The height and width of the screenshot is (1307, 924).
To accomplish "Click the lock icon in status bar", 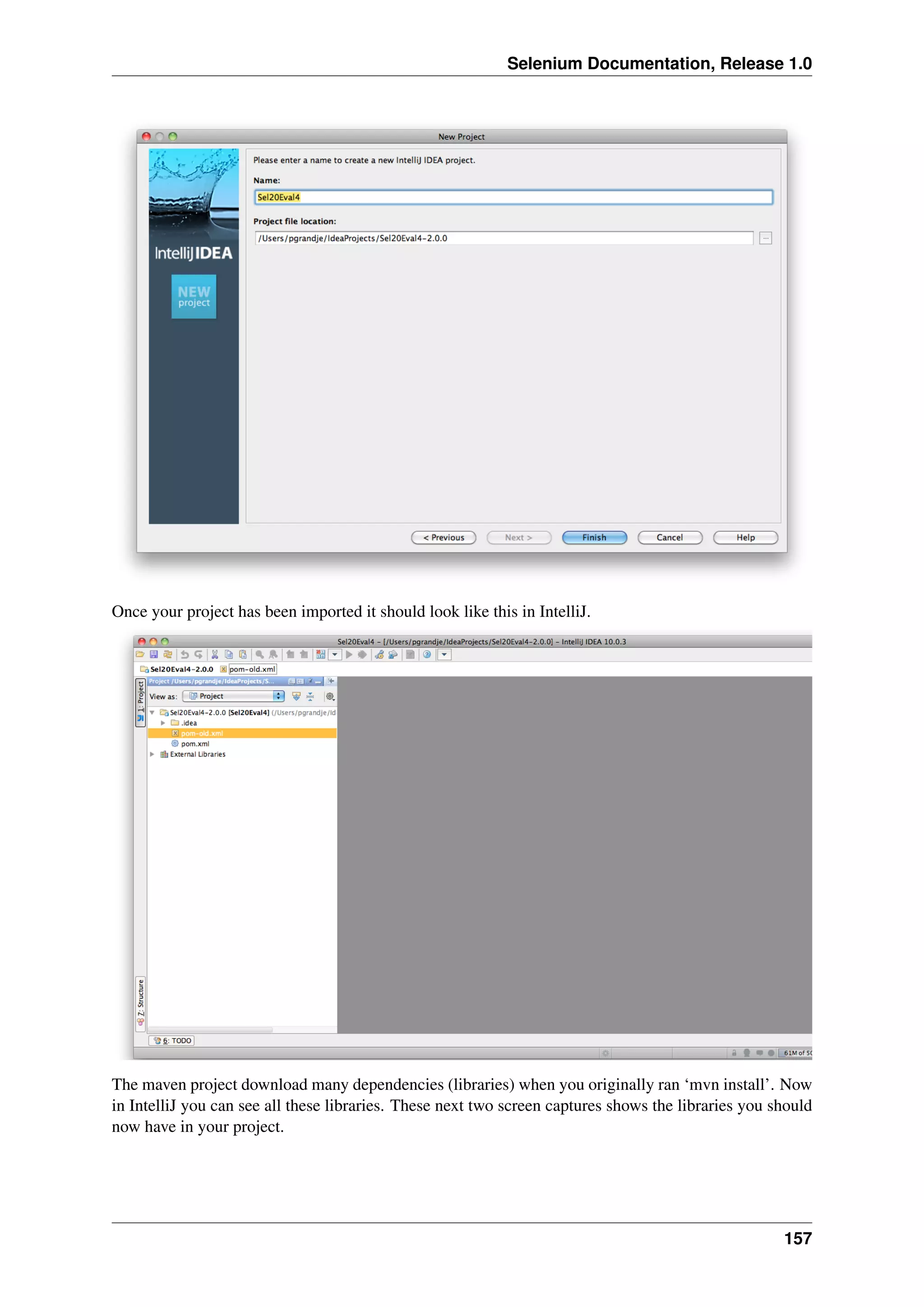I will (x=734, y=1053).
